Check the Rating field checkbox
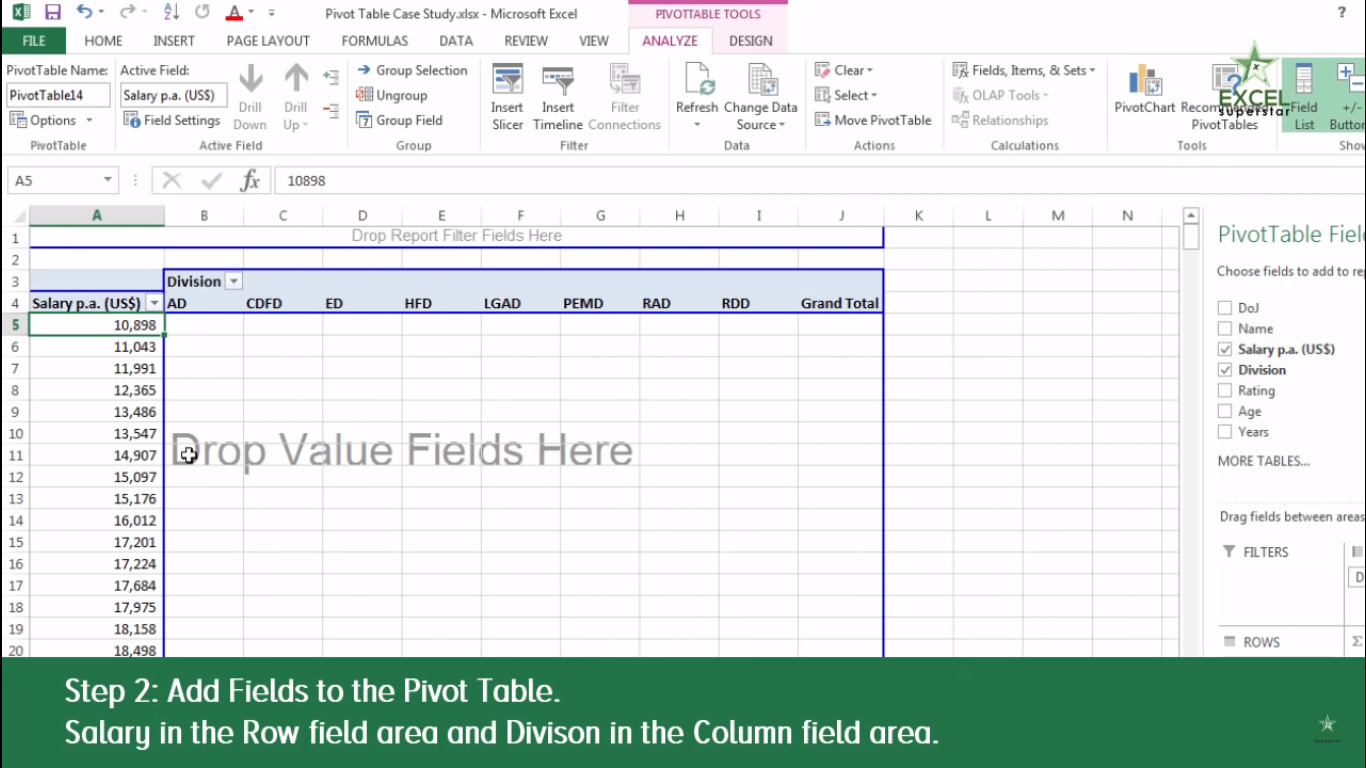 point(1225,391)
